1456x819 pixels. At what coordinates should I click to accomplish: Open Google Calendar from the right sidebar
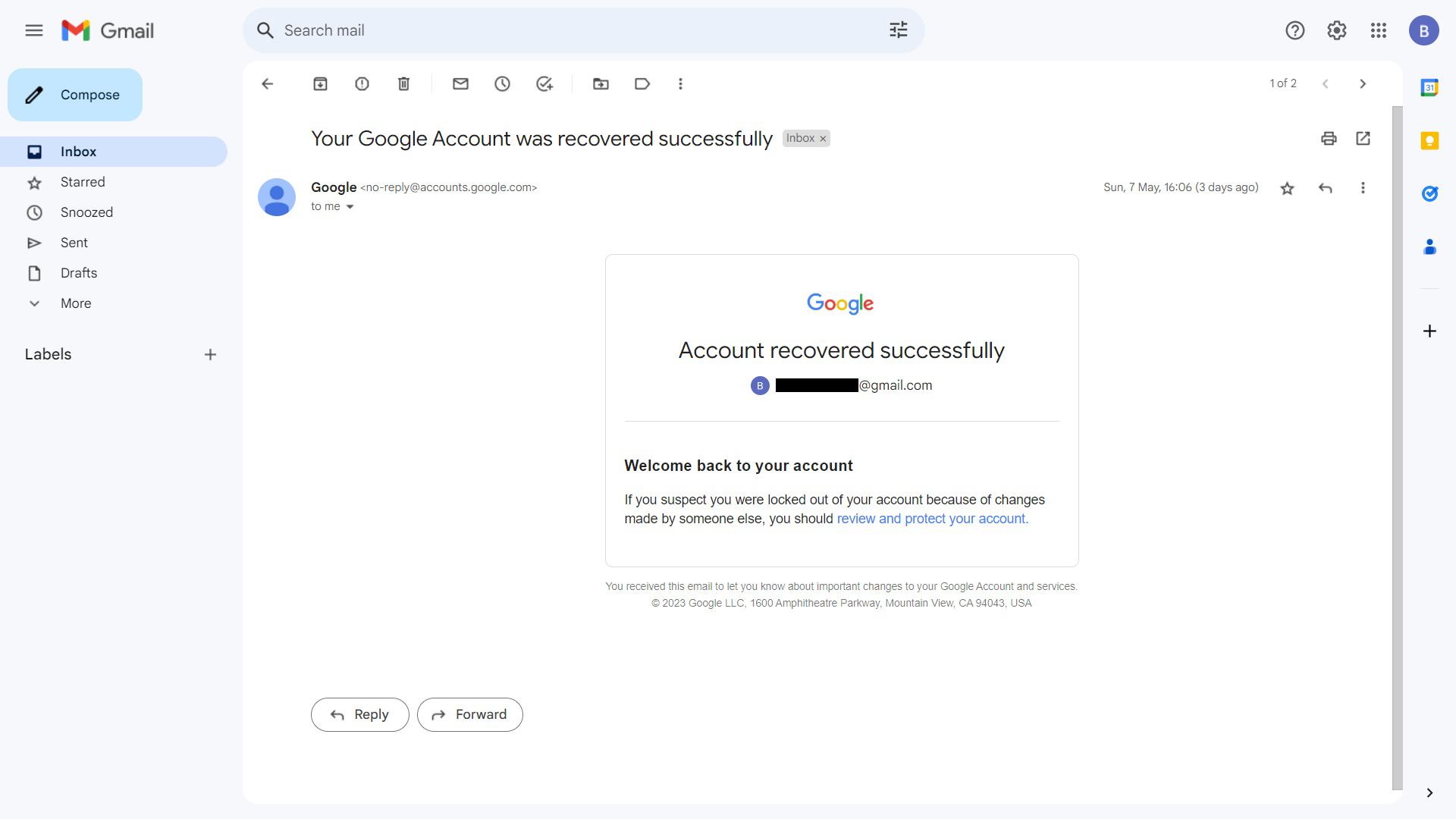point(1430,87)
